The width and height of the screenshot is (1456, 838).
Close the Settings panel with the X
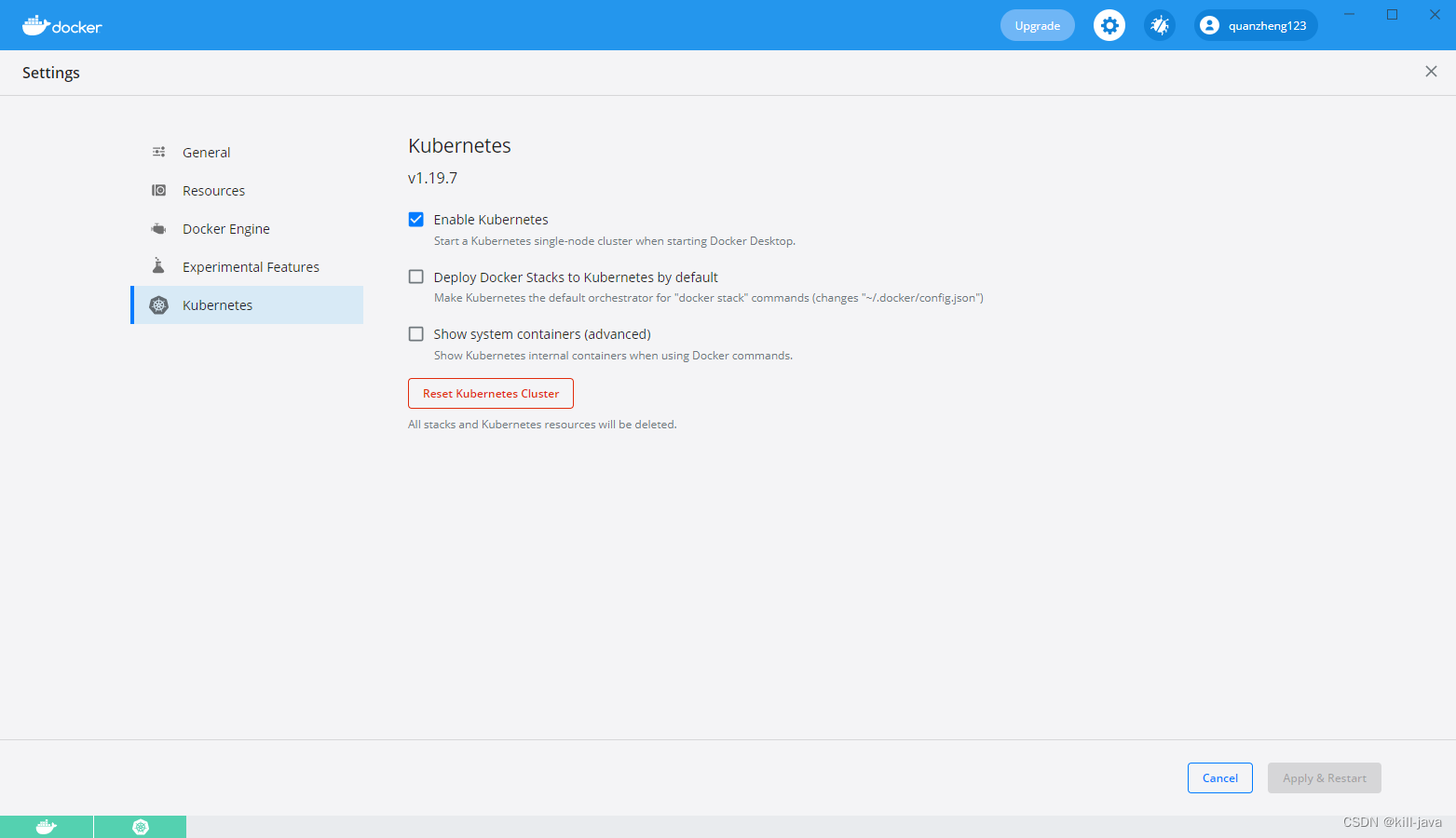(1431, 72)
